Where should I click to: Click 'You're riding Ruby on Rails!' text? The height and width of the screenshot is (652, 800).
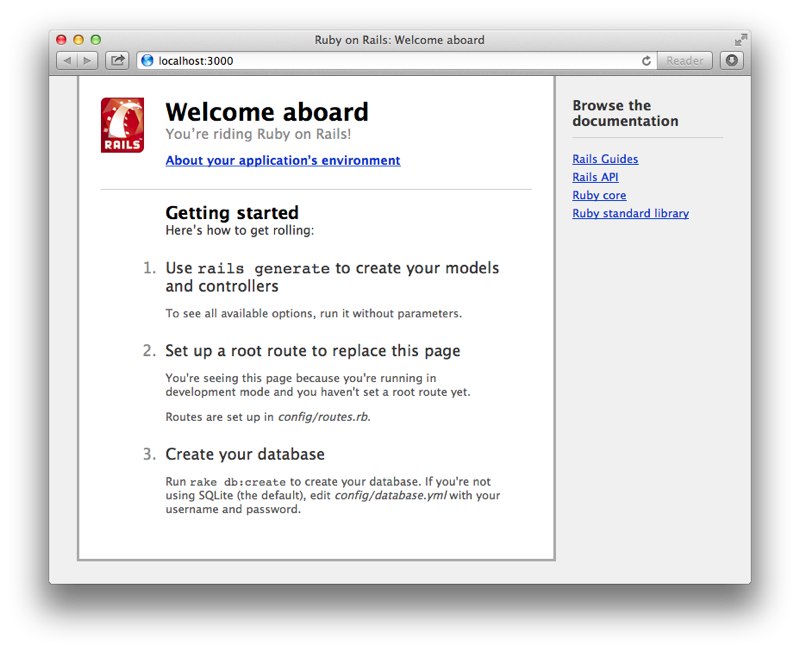tap(258, 134)
